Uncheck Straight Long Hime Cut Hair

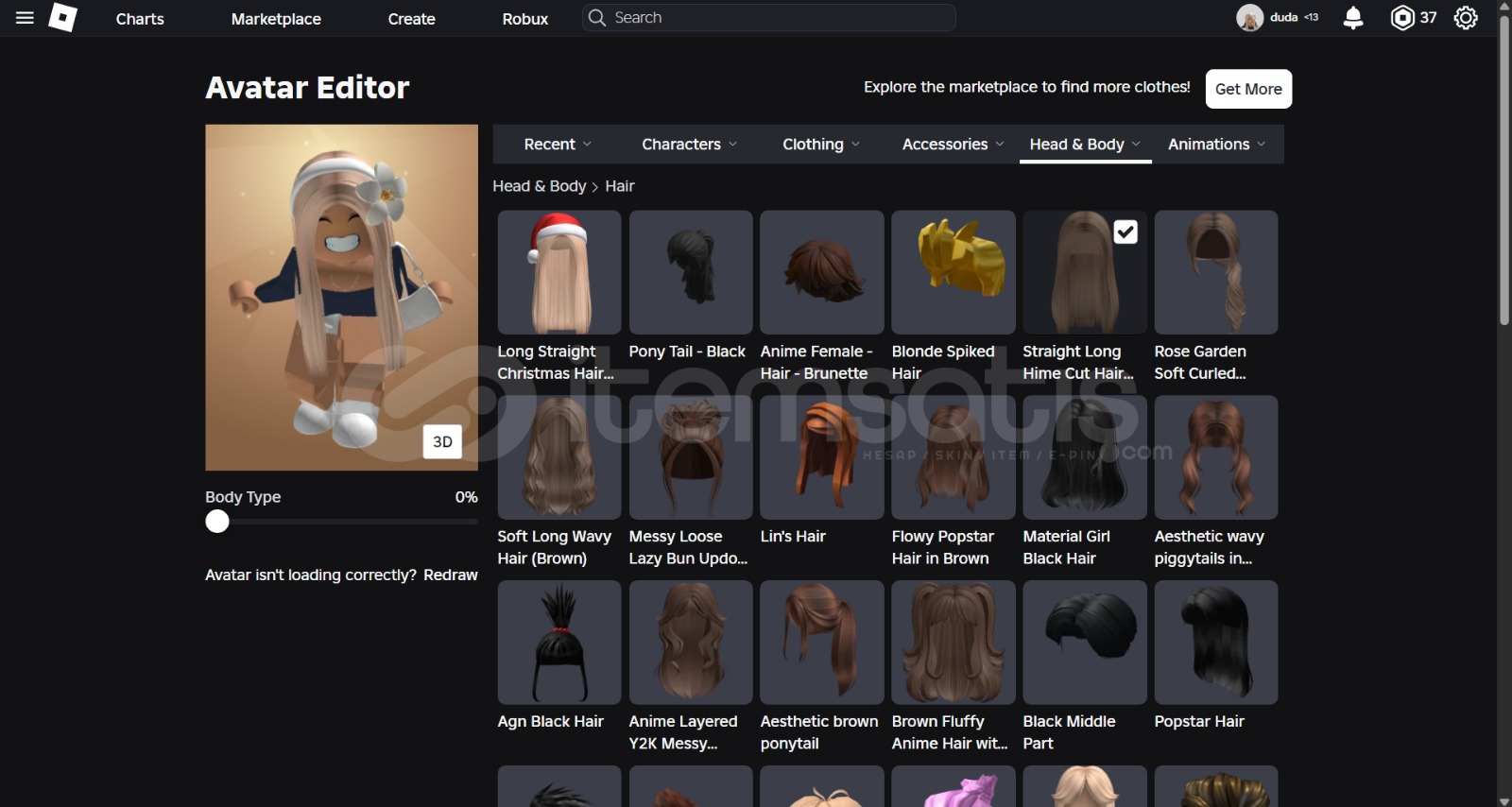click(x=1125, y=232)
